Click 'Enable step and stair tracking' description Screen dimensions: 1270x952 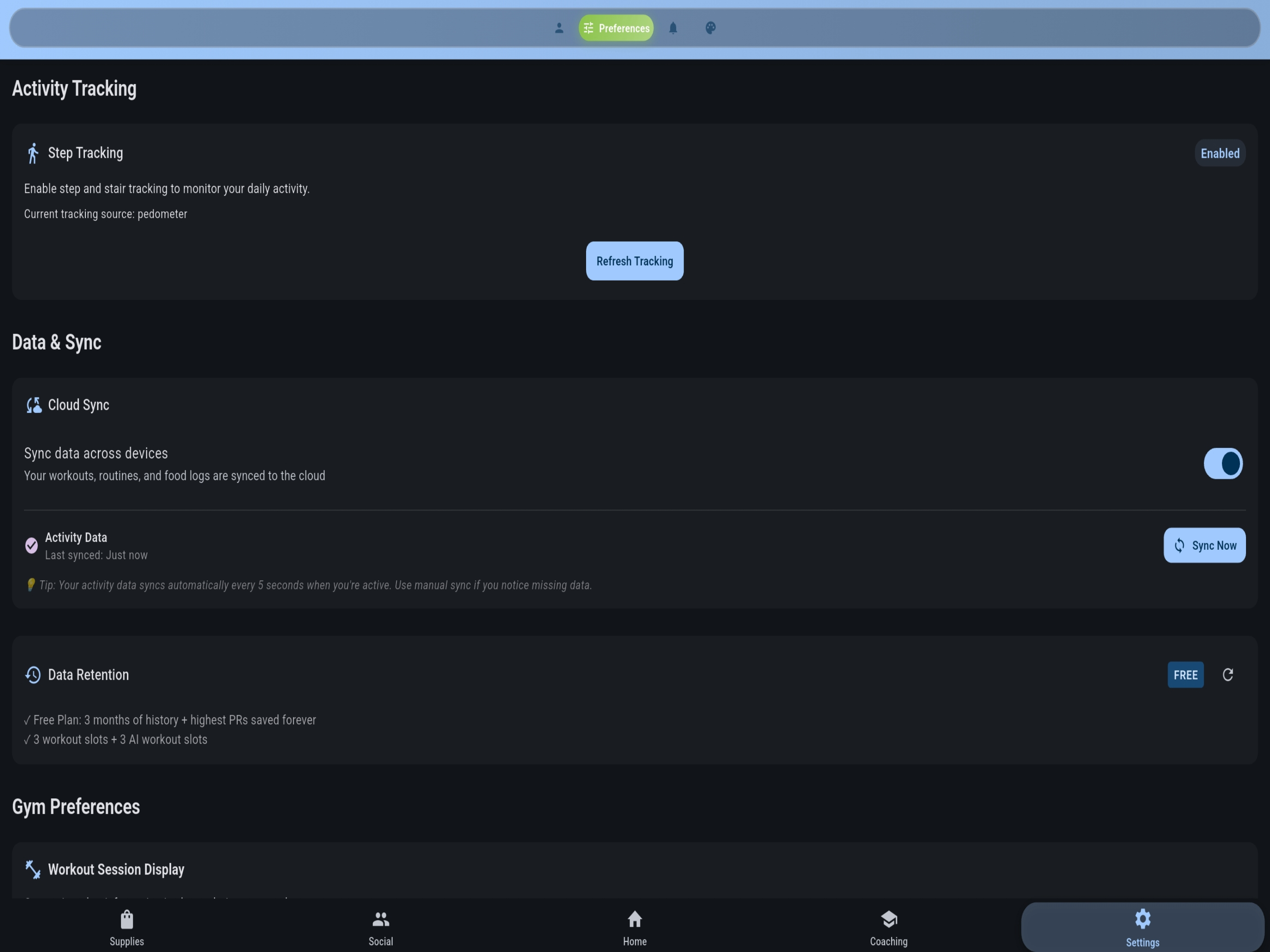pos(167,189)
